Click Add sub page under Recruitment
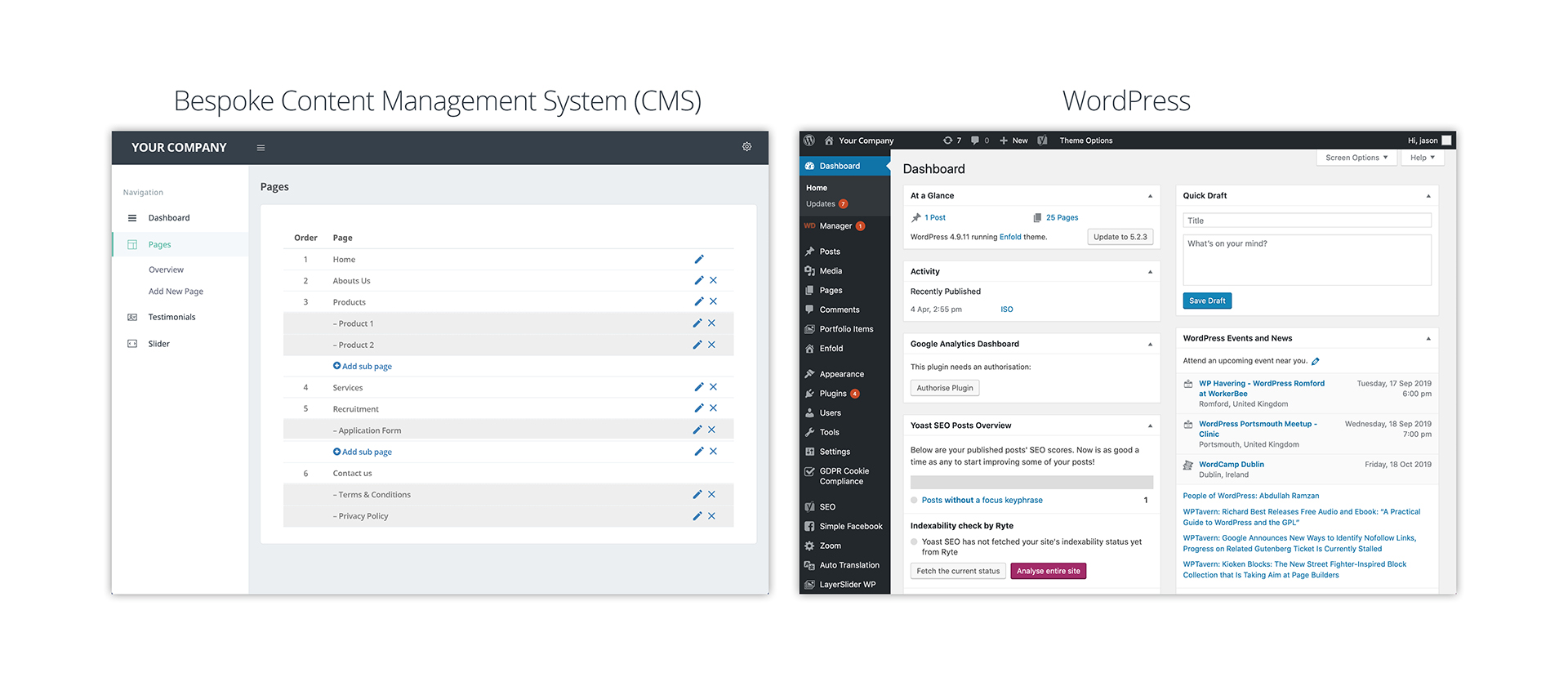This screenshot has width=1568, height=695. tap(363, 452)
